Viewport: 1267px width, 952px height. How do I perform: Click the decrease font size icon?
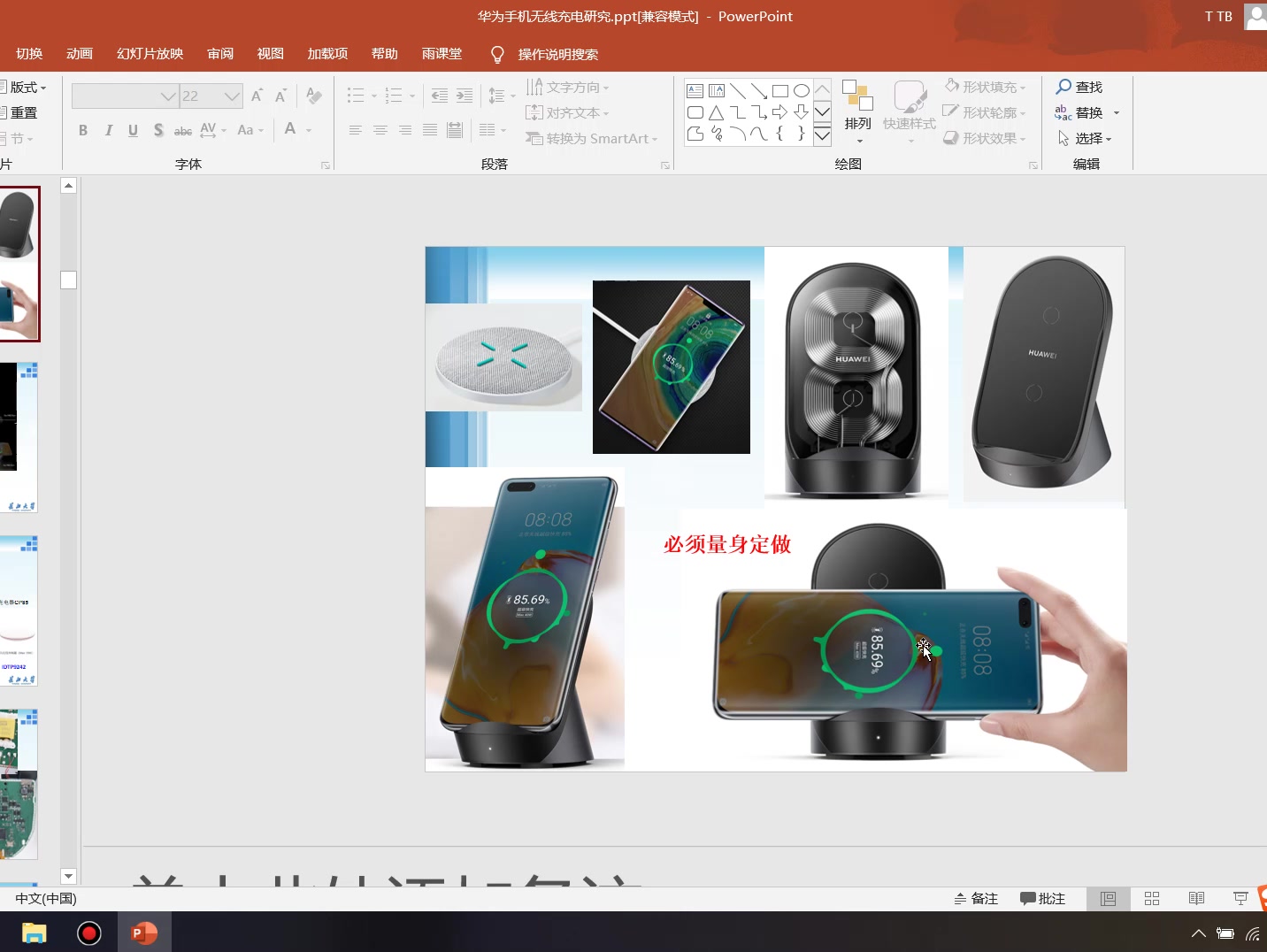[281, 96]
